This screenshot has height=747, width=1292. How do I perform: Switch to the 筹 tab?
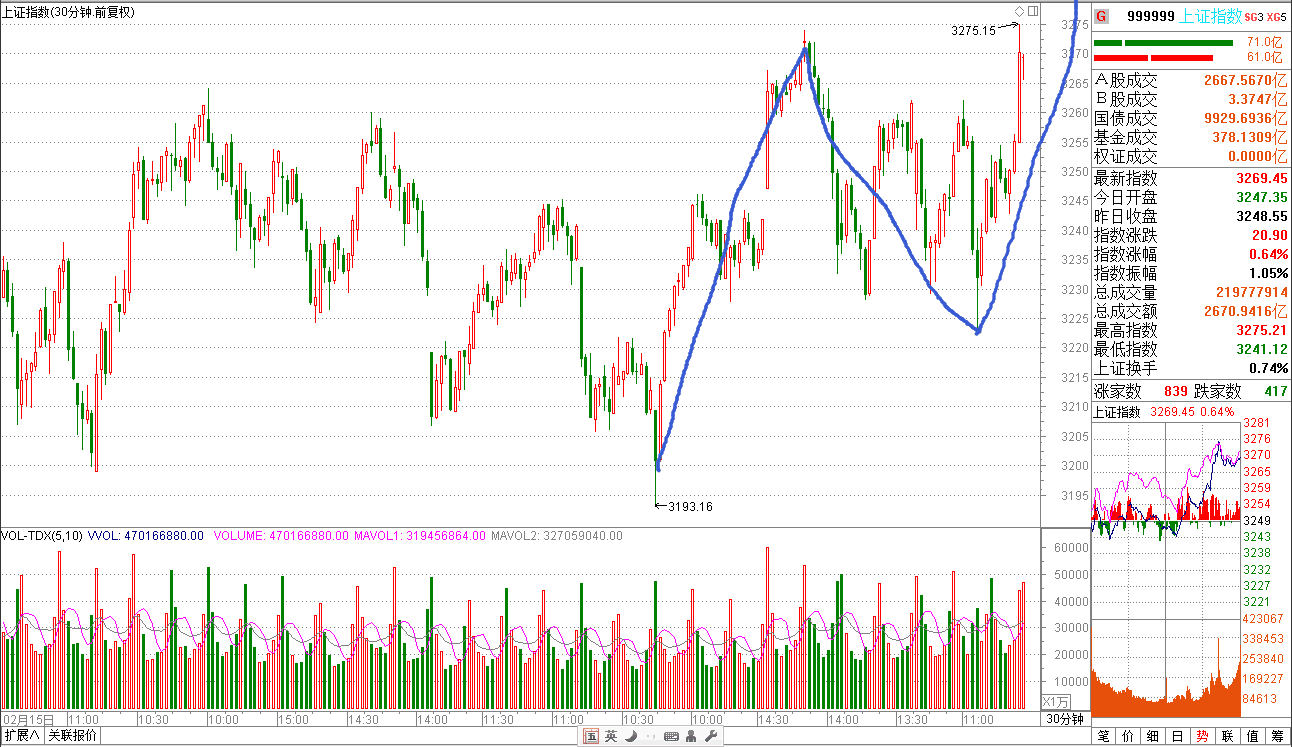(x=1277, y=736)
